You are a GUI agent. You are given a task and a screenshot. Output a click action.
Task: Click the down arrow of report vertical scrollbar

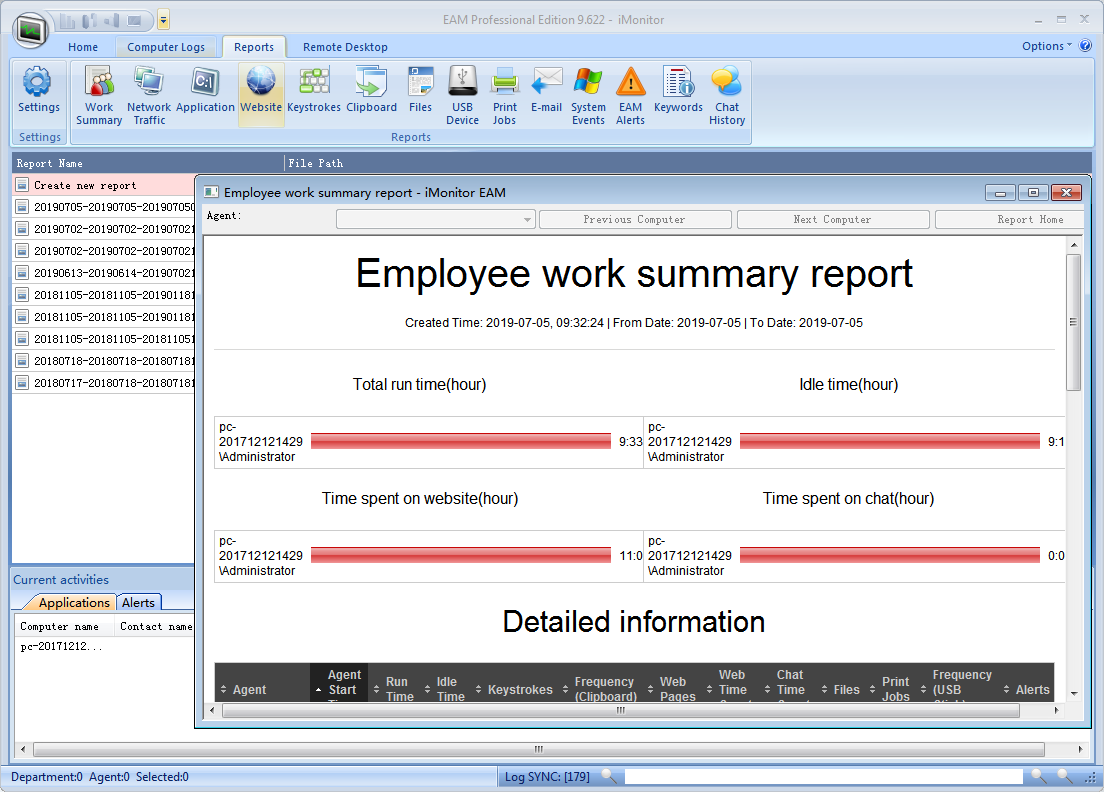(1074, 693)
